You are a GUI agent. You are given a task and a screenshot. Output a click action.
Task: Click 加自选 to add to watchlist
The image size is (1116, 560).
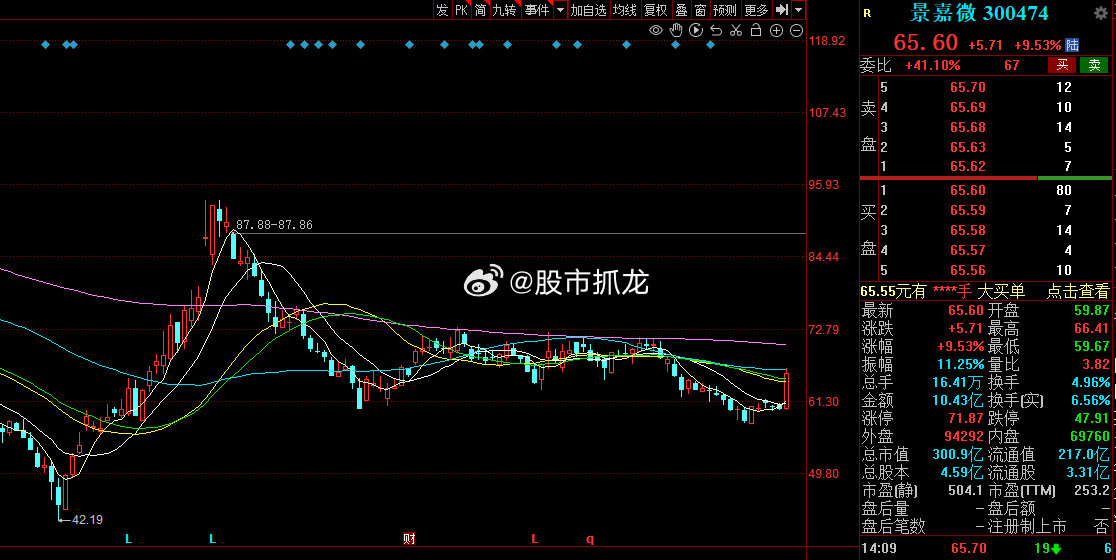tap(588, 9)
